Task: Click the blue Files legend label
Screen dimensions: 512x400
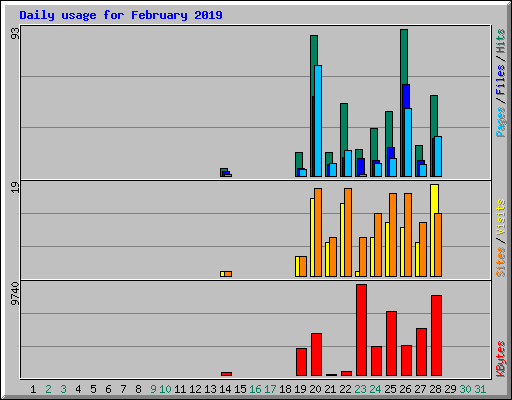Action: click(x=500, y=80)
